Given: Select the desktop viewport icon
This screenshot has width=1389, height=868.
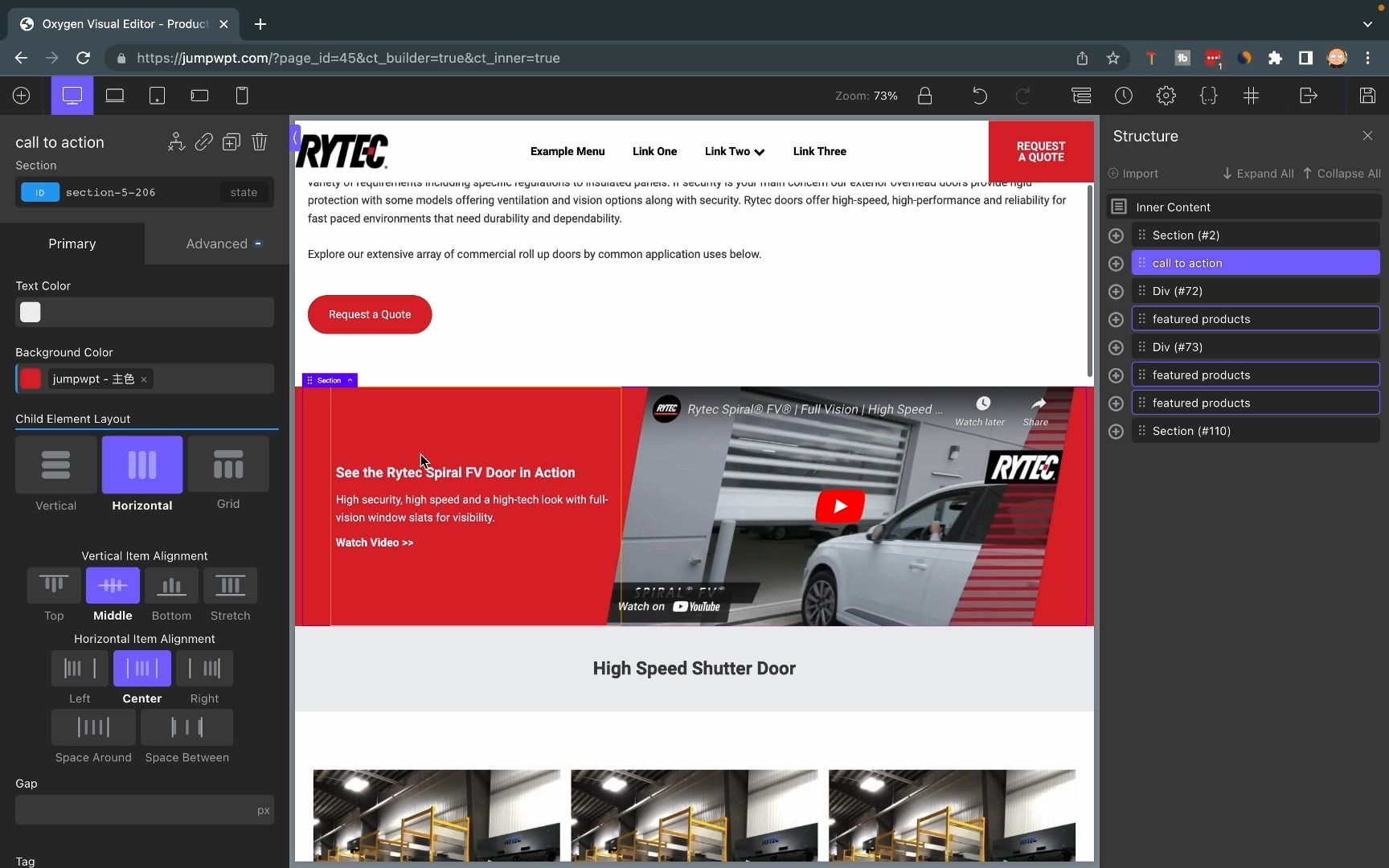Looking at the screenshot, I should coord(72,96).
